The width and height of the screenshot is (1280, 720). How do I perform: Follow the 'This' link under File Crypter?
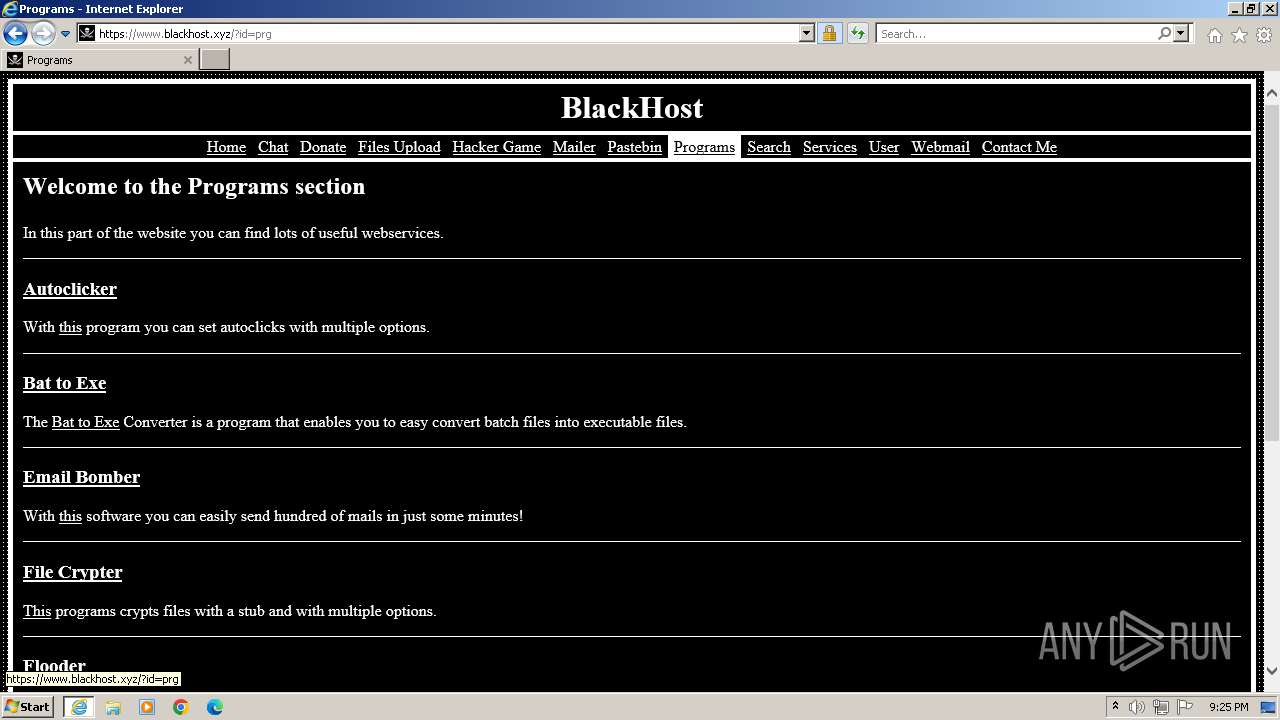tap(37, 611)
